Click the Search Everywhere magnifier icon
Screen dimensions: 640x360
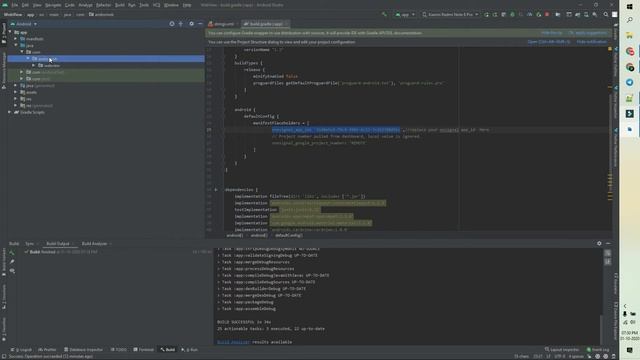click(x=606, y=15)
